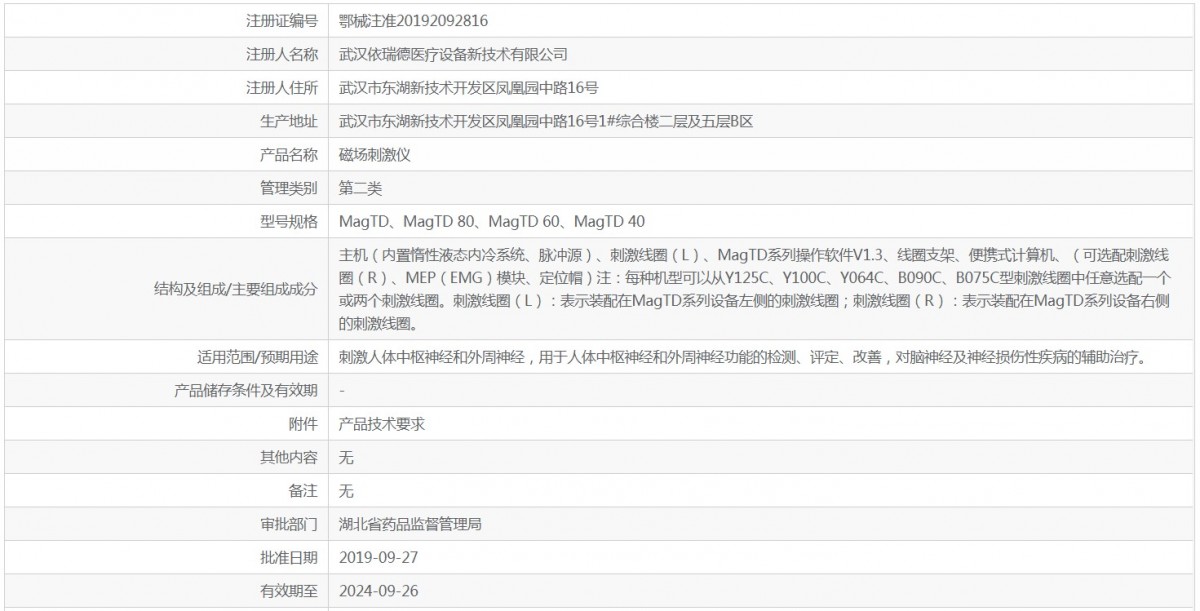Screen dimensions: 1200x611
Task: Select category value '第二类'
Action: point(361,188)
